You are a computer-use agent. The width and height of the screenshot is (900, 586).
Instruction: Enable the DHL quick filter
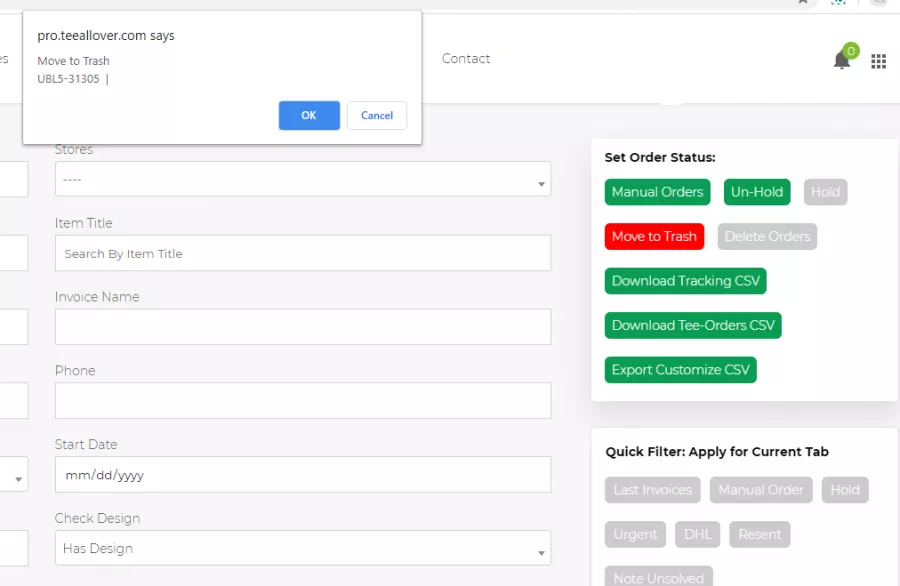[697, 534]
